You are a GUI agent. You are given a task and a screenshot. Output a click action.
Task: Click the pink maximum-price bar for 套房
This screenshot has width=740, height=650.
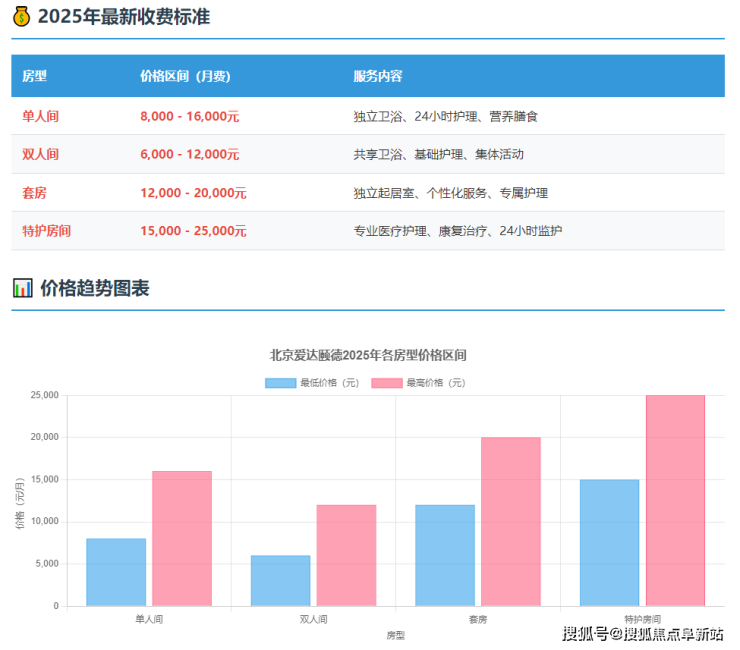pyautogui.click(x=510, y=521)
